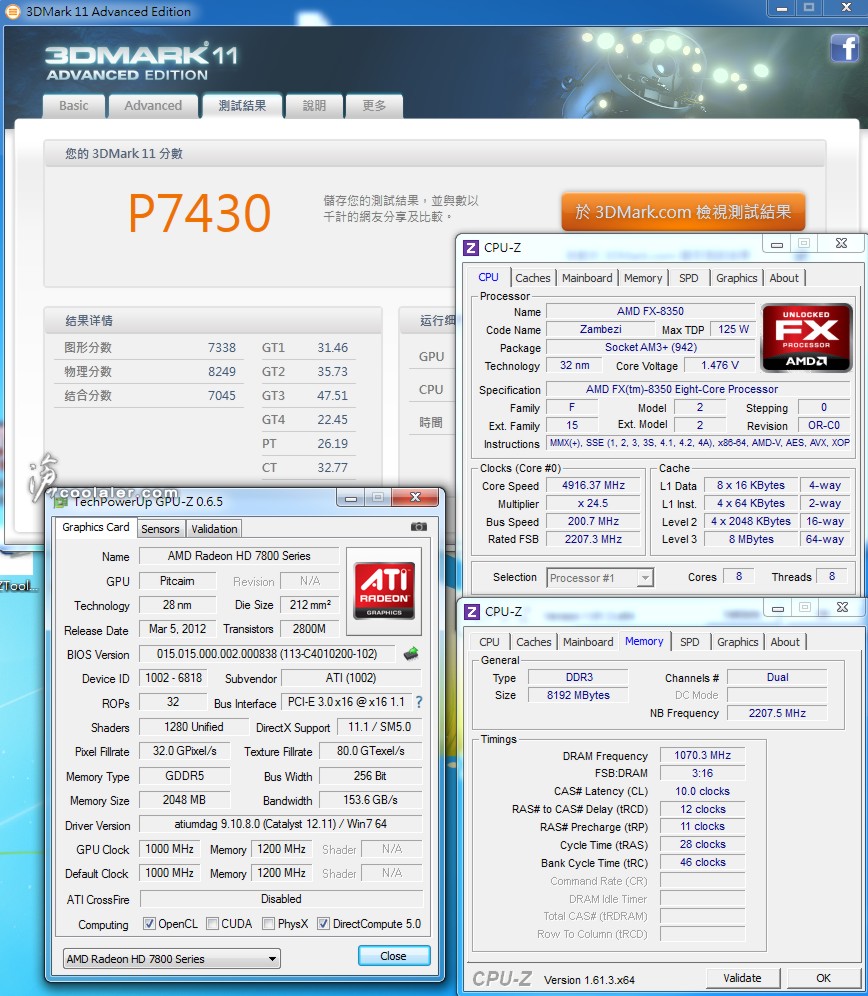Select the Caches tab in upper CPU-Z
Screen dimensions: 868x996
(x=533, y=278)
